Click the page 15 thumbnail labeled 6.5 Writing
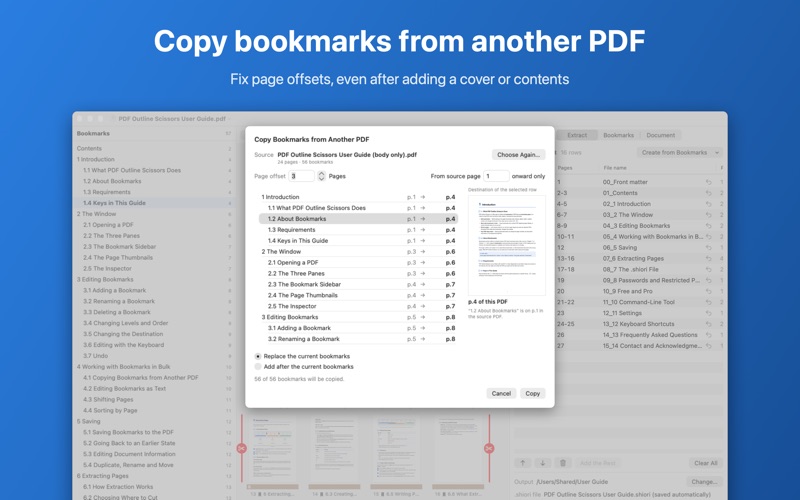 (x=396, y=452)
